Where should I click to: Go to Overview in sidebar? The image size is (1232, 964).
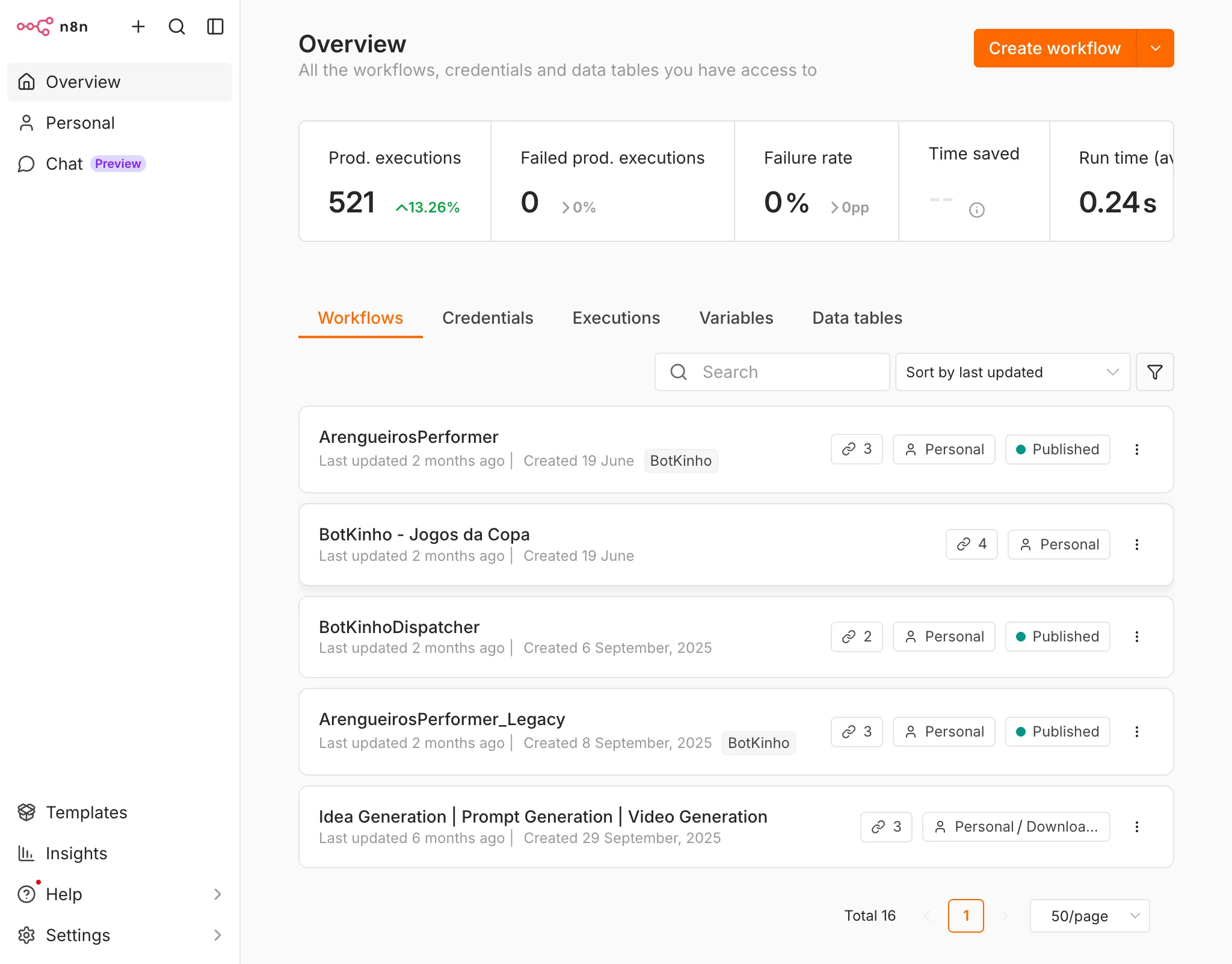[120, 82]
